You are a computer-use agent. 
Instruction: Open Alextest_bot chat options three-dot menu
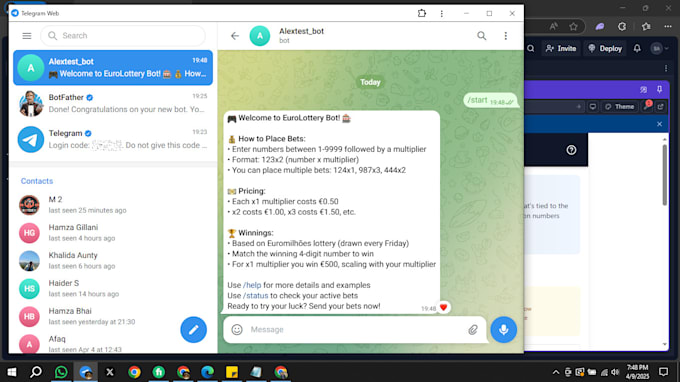tap(506, 36)
